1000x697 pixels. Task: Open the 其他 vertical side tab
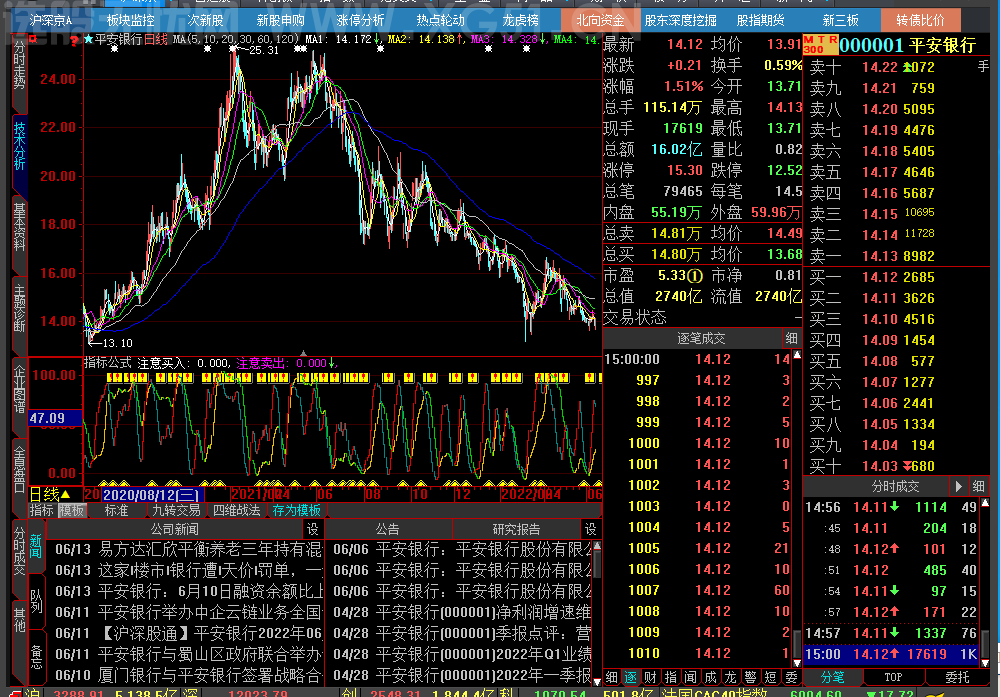(19, 620)
